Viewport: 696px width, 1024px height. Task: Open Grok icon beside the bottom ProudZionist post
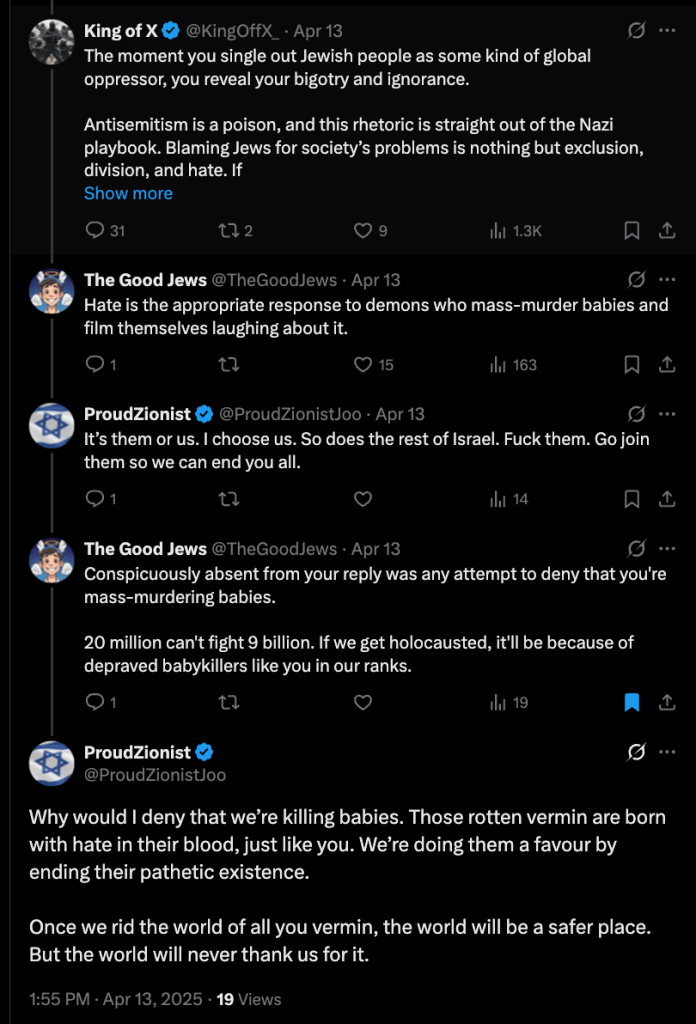coord(636,752)
